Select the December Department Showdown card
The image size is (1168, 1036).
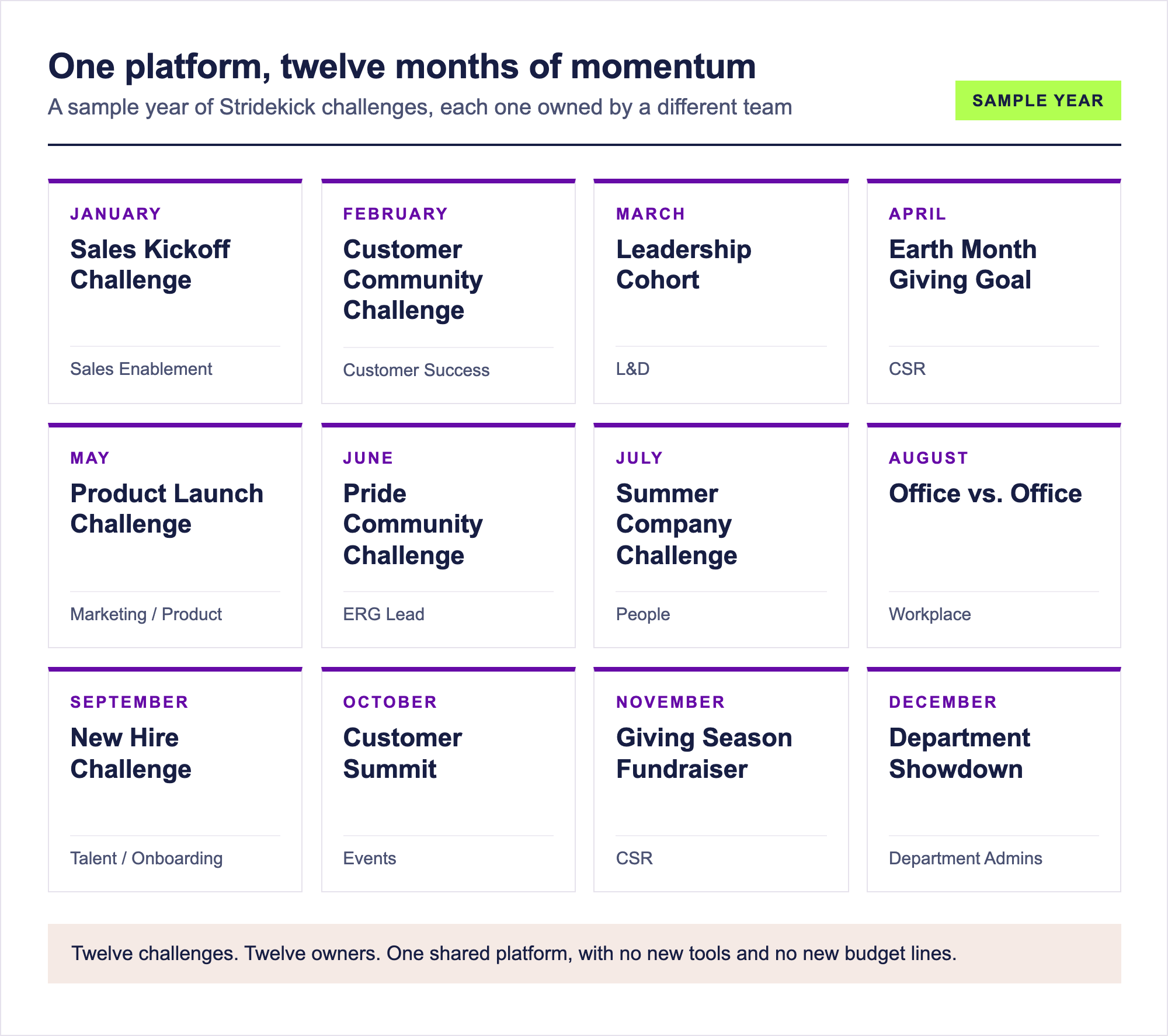tap(994, 780)
